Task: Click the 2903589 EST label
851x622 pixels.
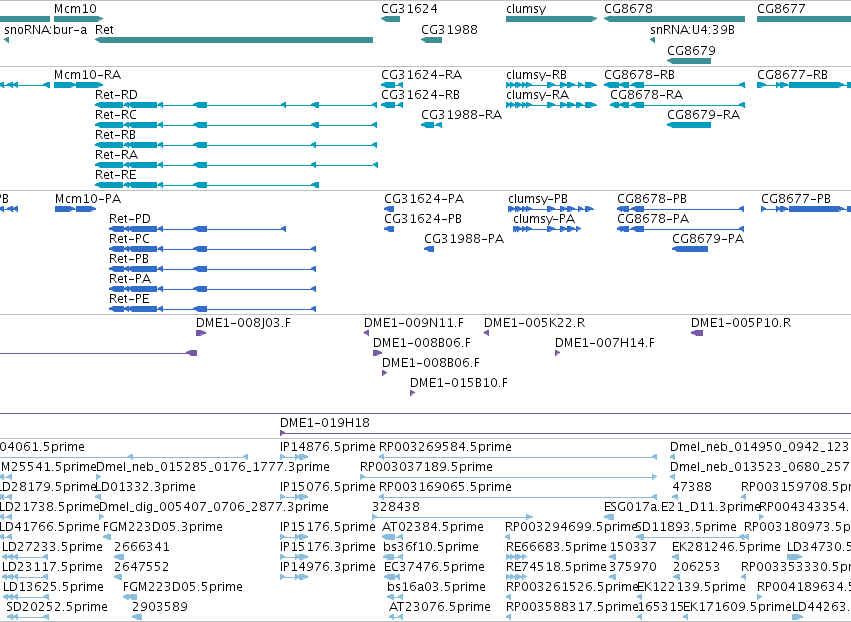Action: pos(160,607)
